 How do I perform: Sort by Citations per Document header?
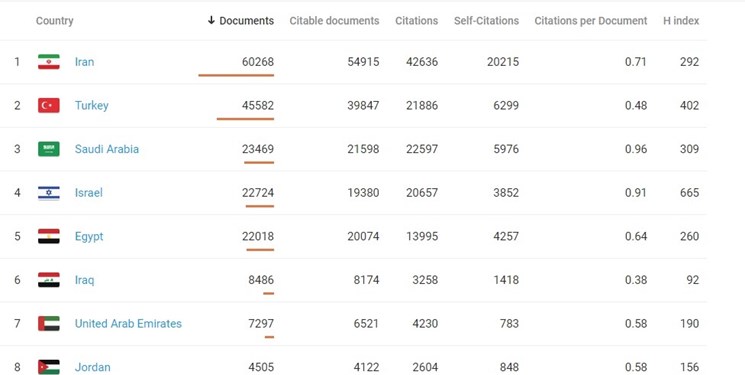pyautogui.click(x=591, y=21)
